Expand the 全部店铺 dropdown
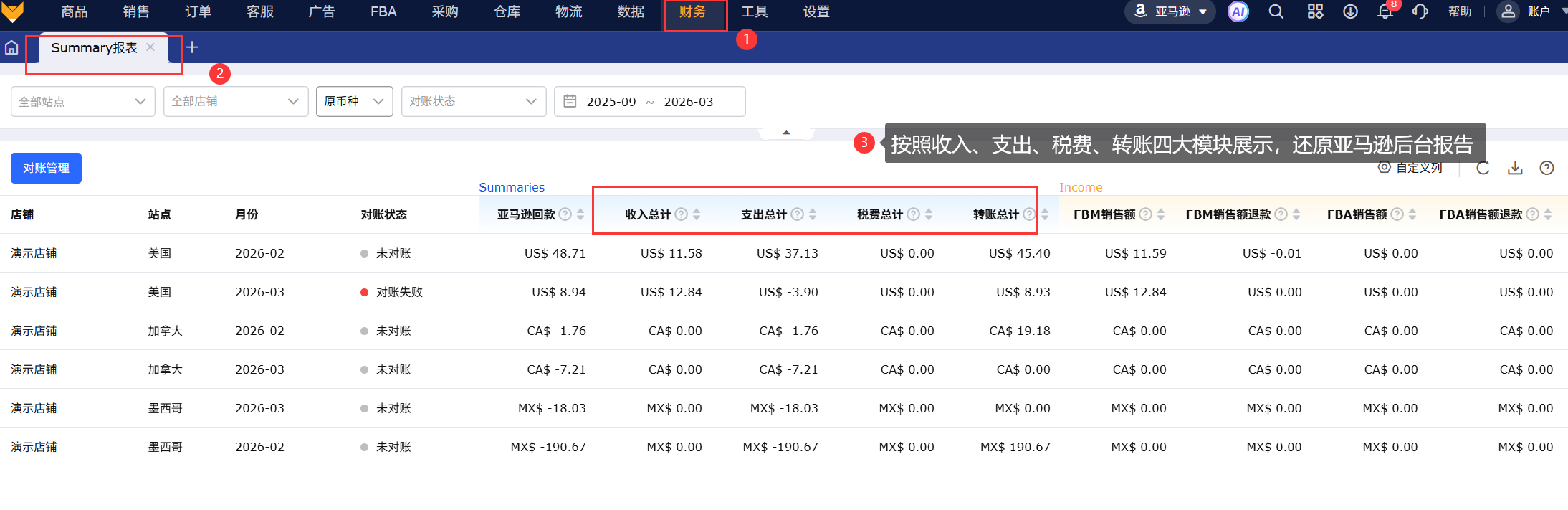Screen dimensions: 1568x510 (235, 102)
